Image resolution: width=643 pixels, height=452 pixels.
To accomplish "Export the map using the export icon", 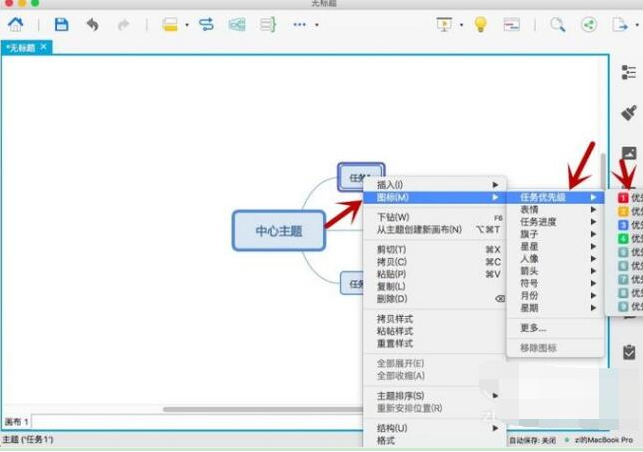I will (620, 25).
